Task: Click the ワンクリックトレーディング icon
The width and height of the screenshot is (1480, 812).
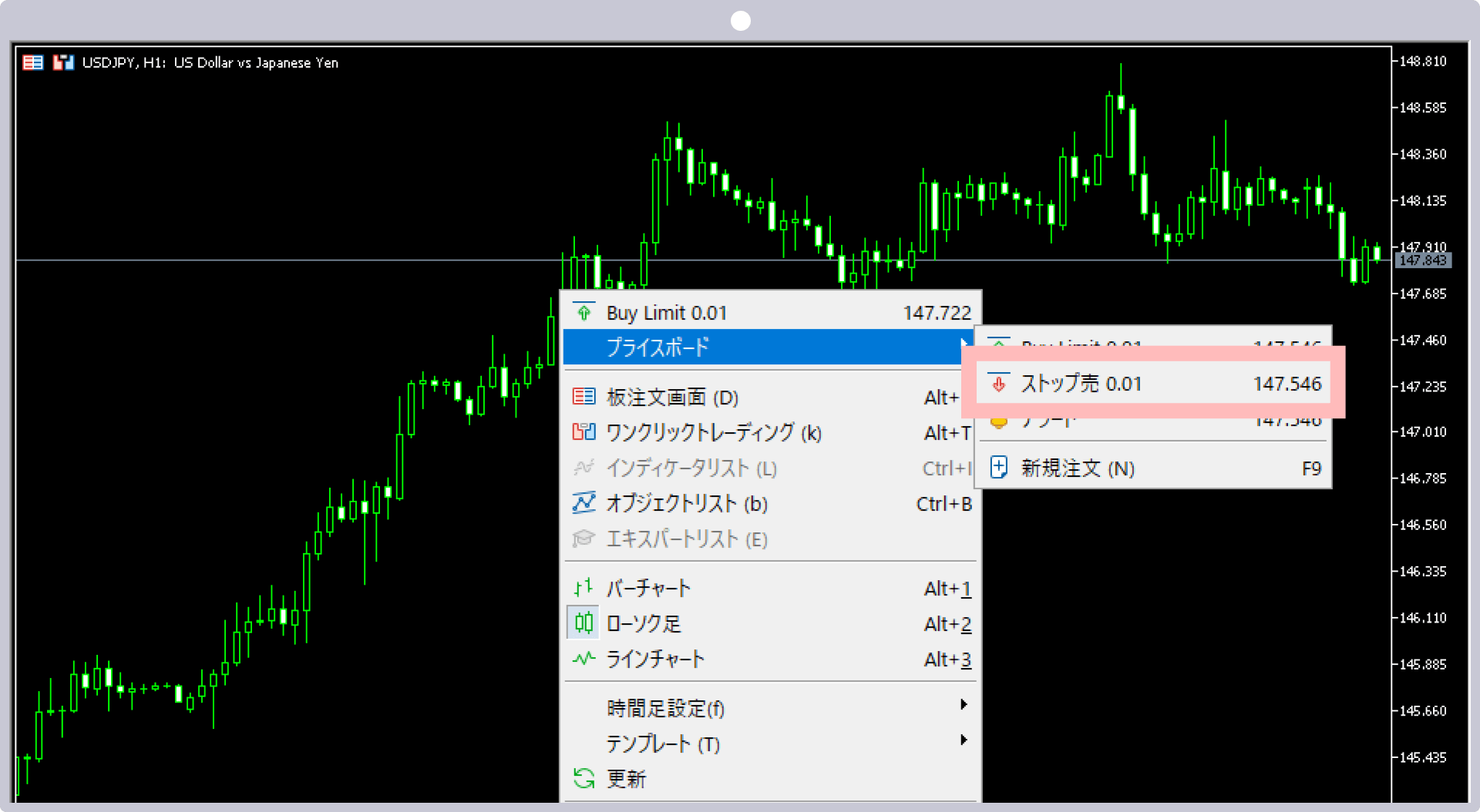Action: click(x=584, y=432)
